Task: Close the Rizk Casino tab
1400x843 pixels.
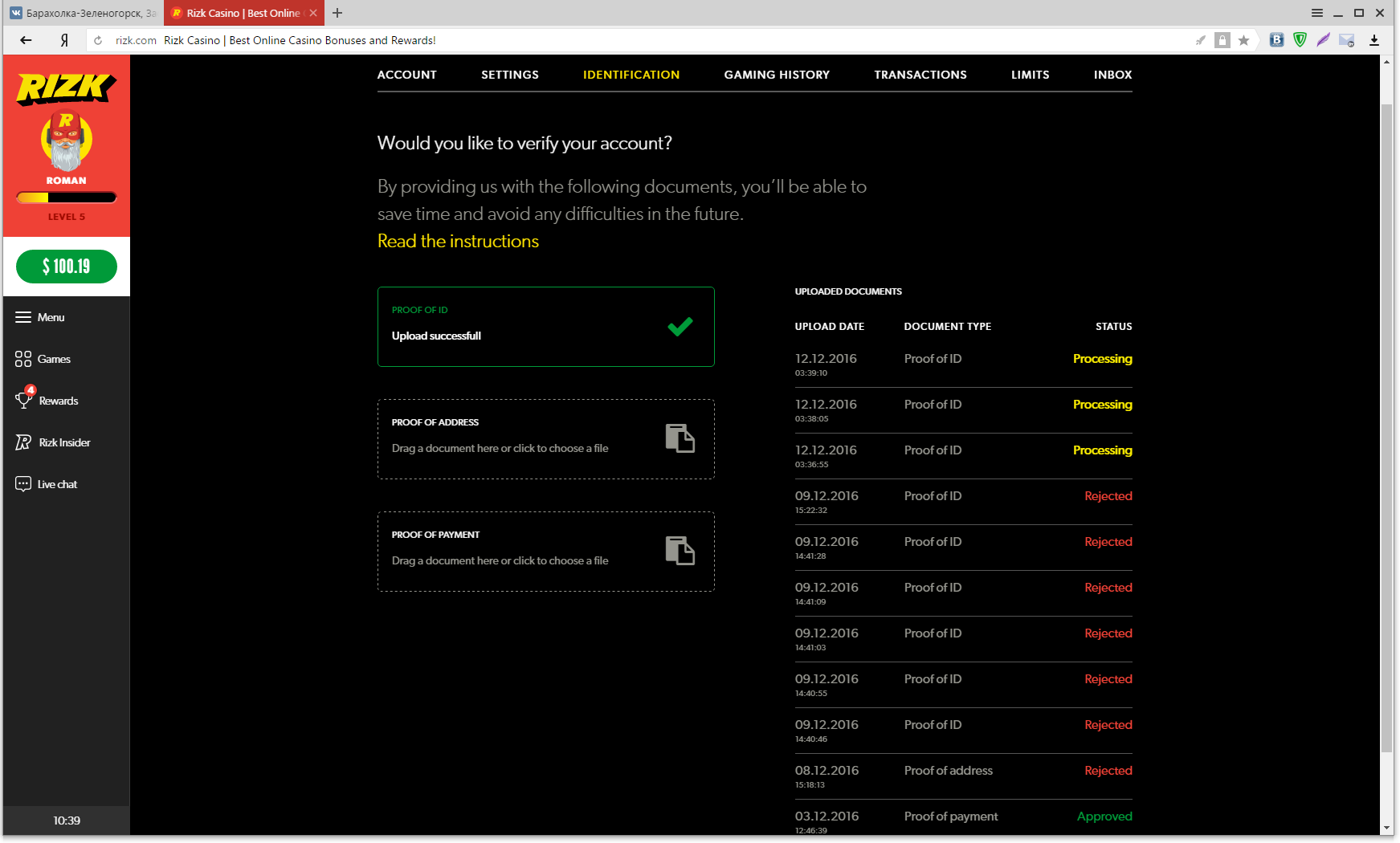Action: point(313,13)
